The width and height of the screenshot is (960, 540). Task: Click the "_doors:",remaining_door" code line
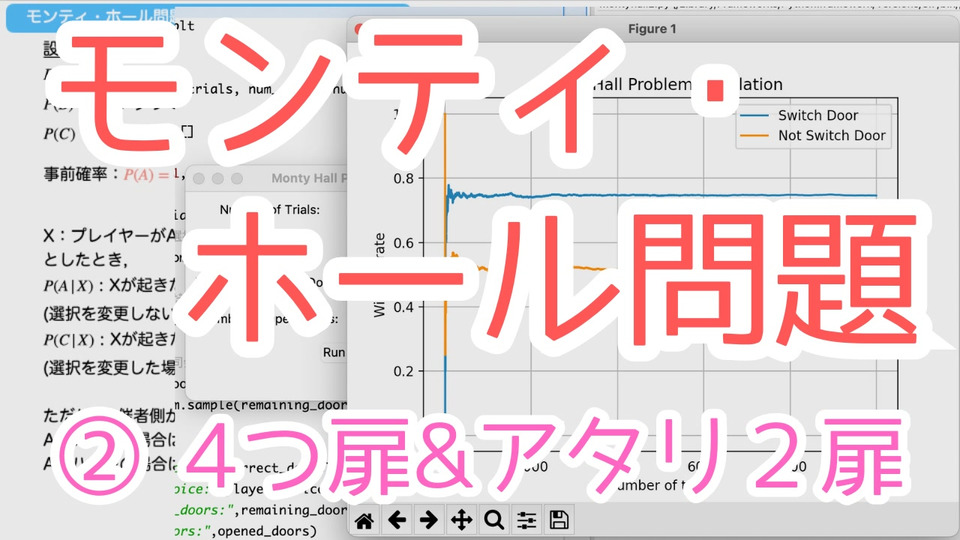[260, 510]
